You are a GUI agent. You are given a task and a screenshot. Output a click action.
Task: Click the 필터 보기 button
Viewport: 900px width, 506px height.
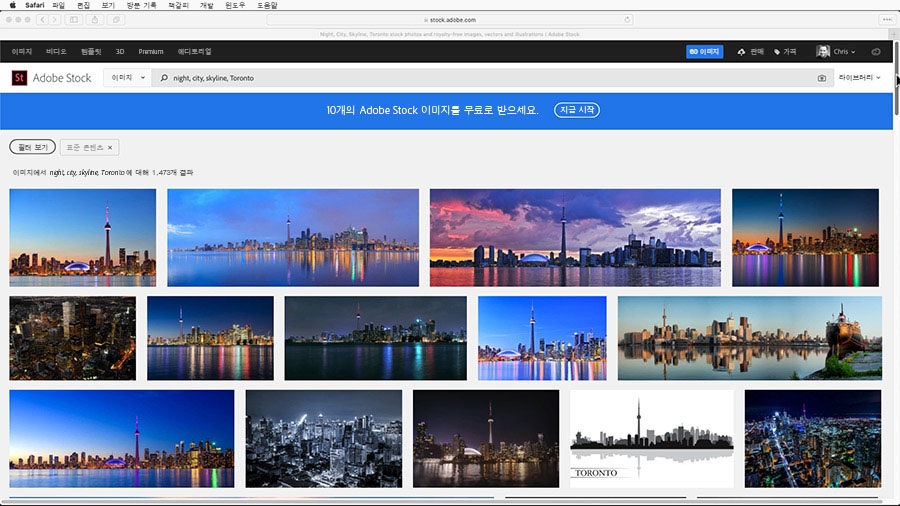pos(33,147)
